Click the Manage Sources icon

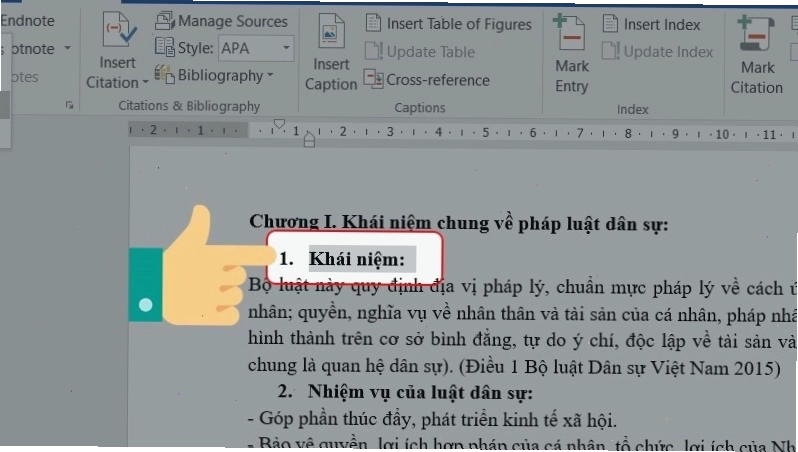(x=164, y=21)
